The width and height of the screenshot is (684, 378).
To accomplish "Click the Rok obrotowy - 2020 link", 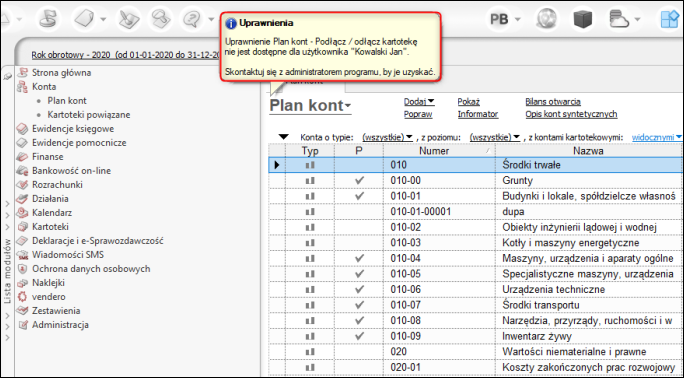I will tap(126, 55).
